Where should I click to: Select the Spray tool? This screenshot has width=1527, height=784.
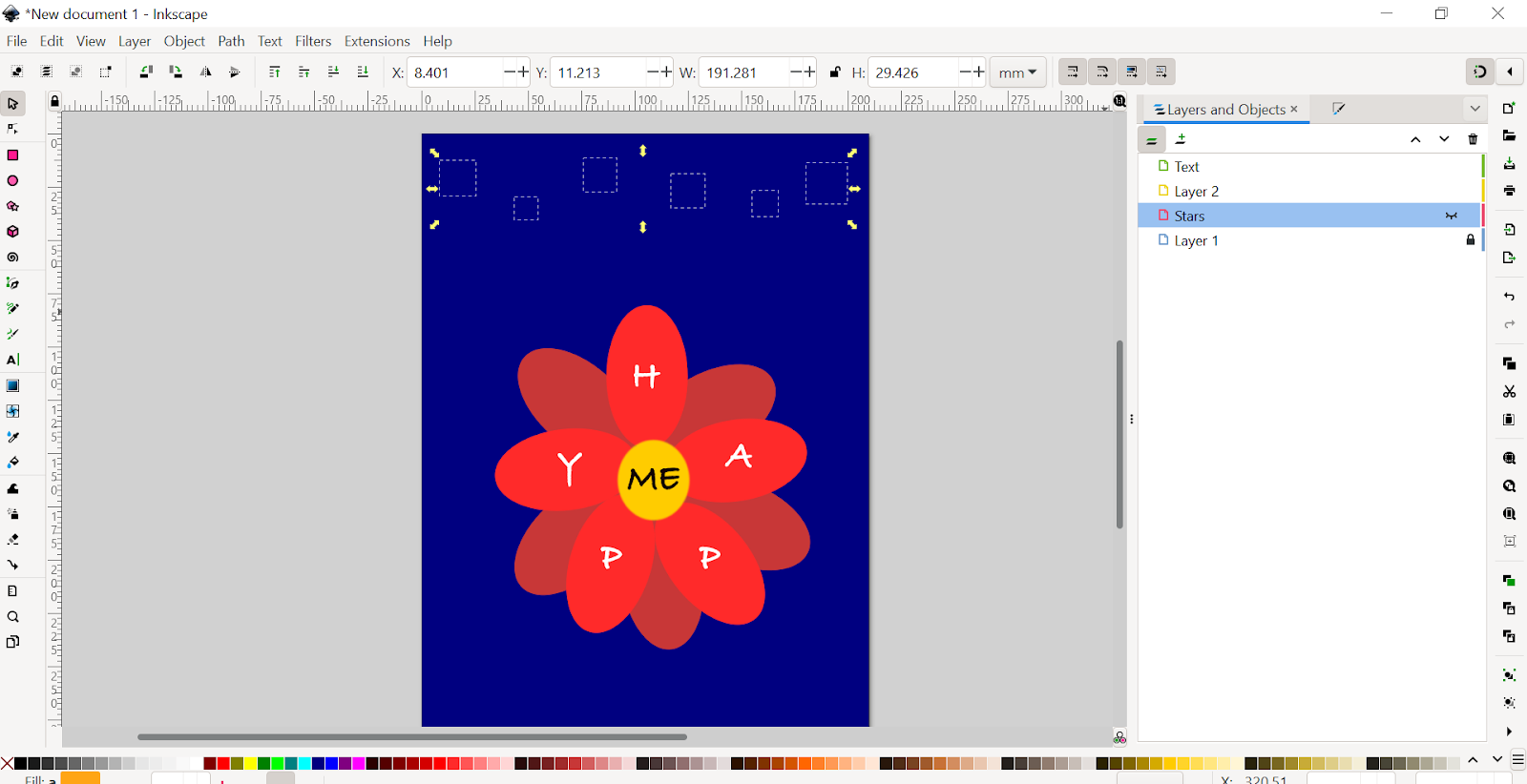(12, 514)
